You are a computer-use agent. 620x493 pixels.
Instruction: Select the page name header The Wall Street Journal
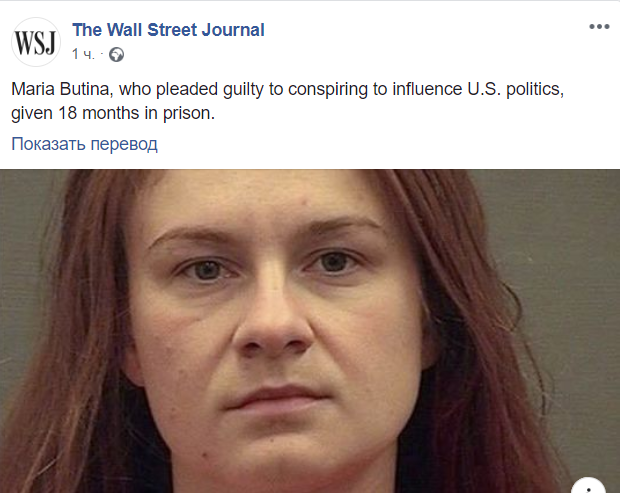(x=168, y=30)
